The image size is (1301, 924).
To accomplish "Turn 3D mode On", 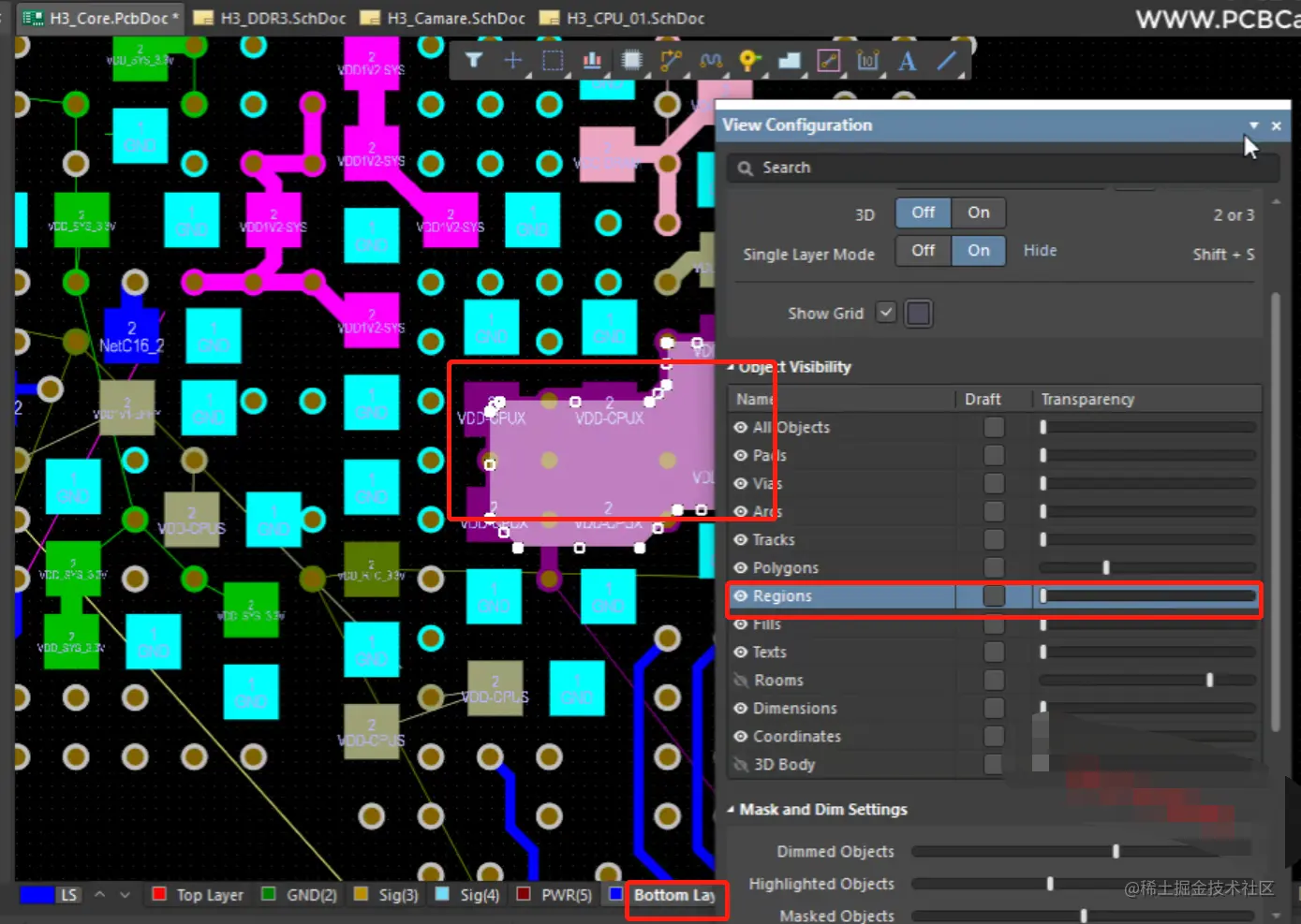I will click(979, 213).
